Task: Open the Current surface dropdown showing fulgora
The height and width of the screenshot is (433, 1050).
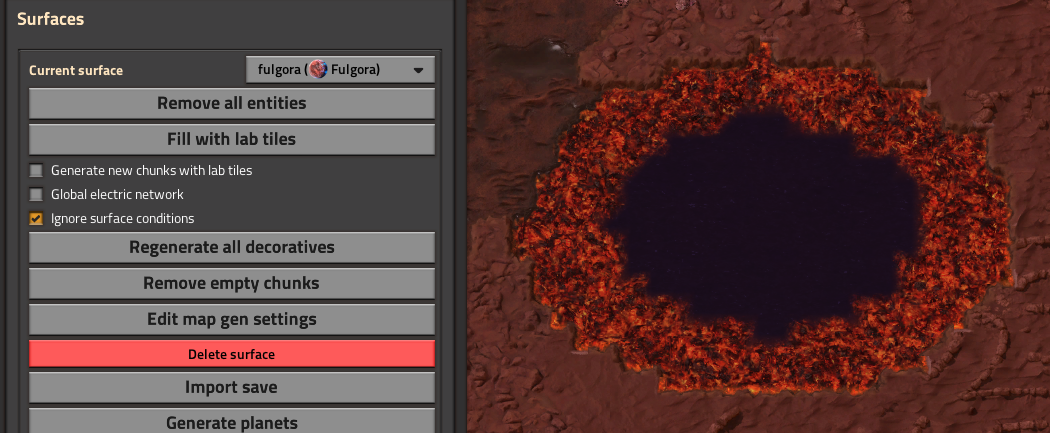Action: 340,70
